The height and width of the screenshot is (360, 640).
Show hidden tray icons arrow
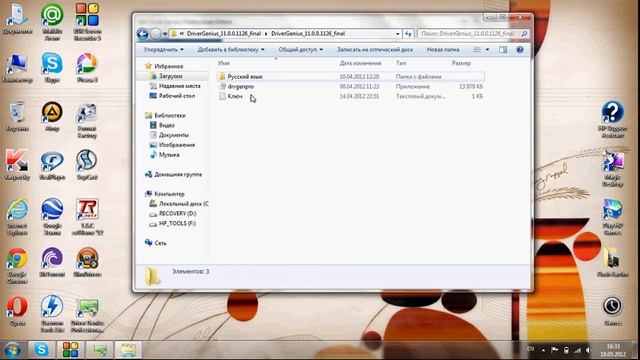[x=543, y=350]
